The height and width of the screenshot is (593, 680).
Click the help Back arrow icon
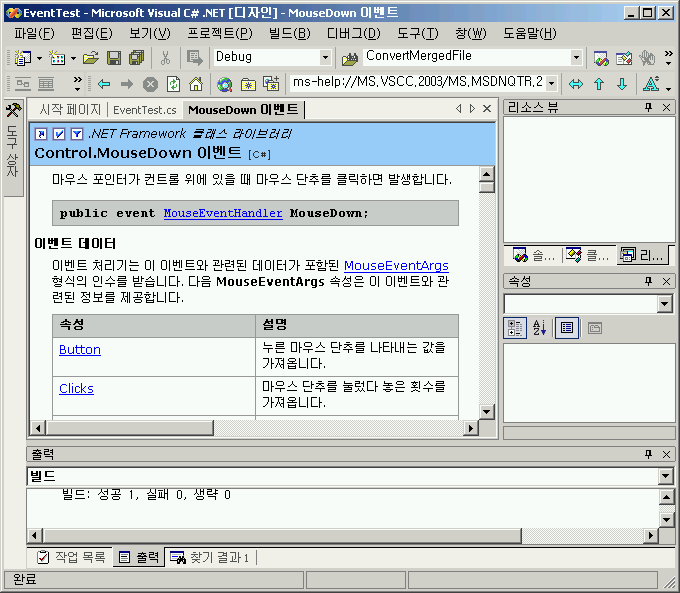point(104,84)
